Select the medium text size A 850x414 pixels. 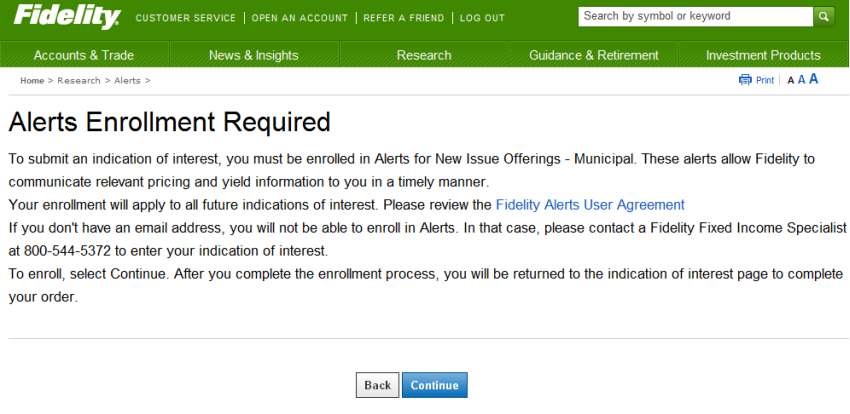[x=801, y=80]
